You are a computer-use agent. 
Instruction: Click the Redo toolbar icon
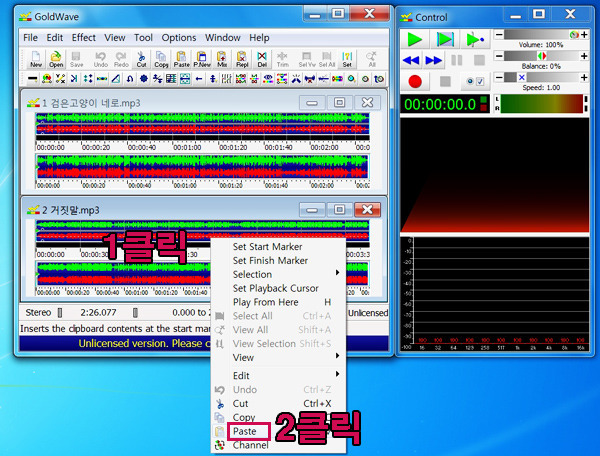(121, 59)
